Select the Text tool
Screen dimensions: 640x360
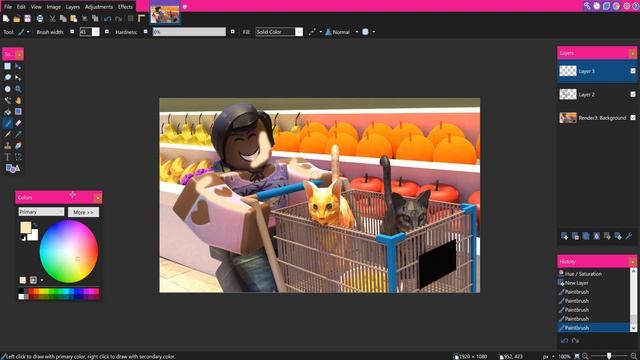click(x=7, y=157)
